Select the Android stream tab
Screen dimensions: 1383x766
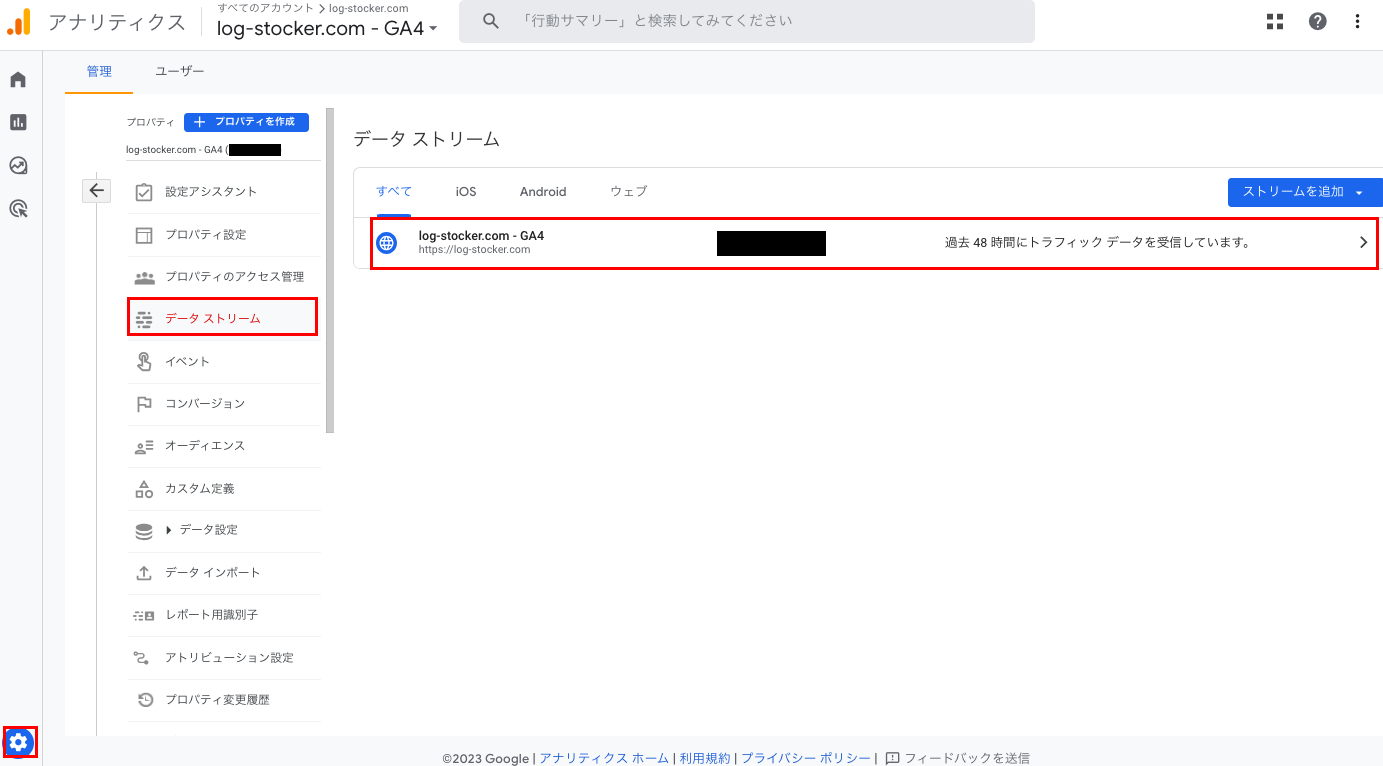543,192
